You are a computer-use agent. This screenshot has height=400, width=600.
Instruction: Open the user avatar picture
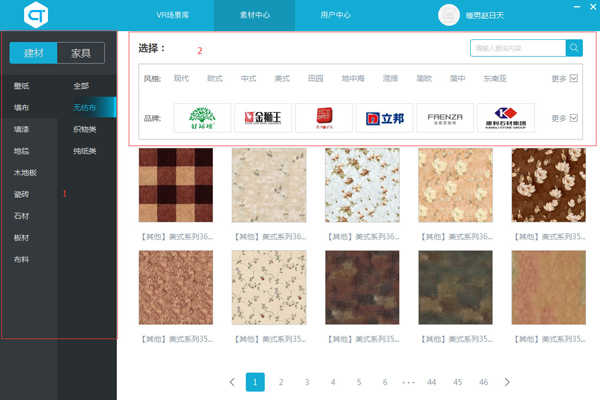[448, 15]
